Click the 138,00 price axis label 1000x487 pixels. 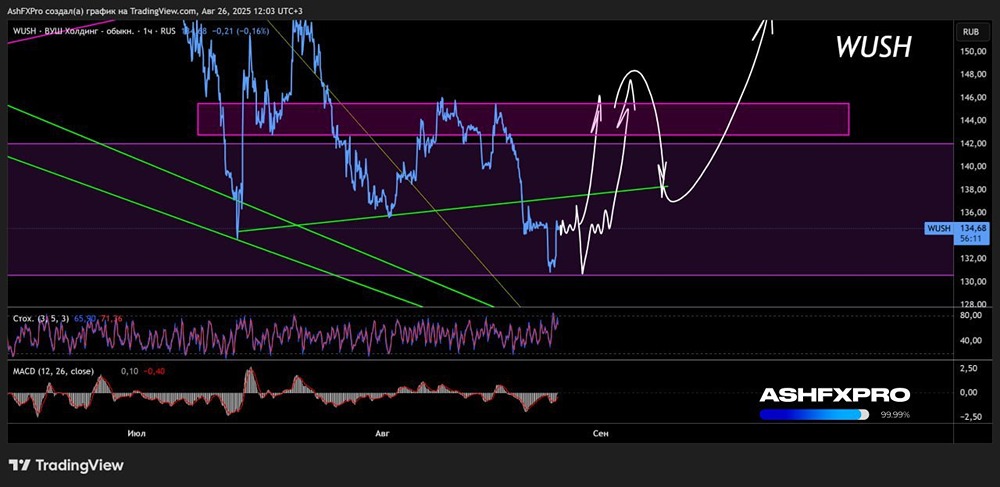coord(971,189)
